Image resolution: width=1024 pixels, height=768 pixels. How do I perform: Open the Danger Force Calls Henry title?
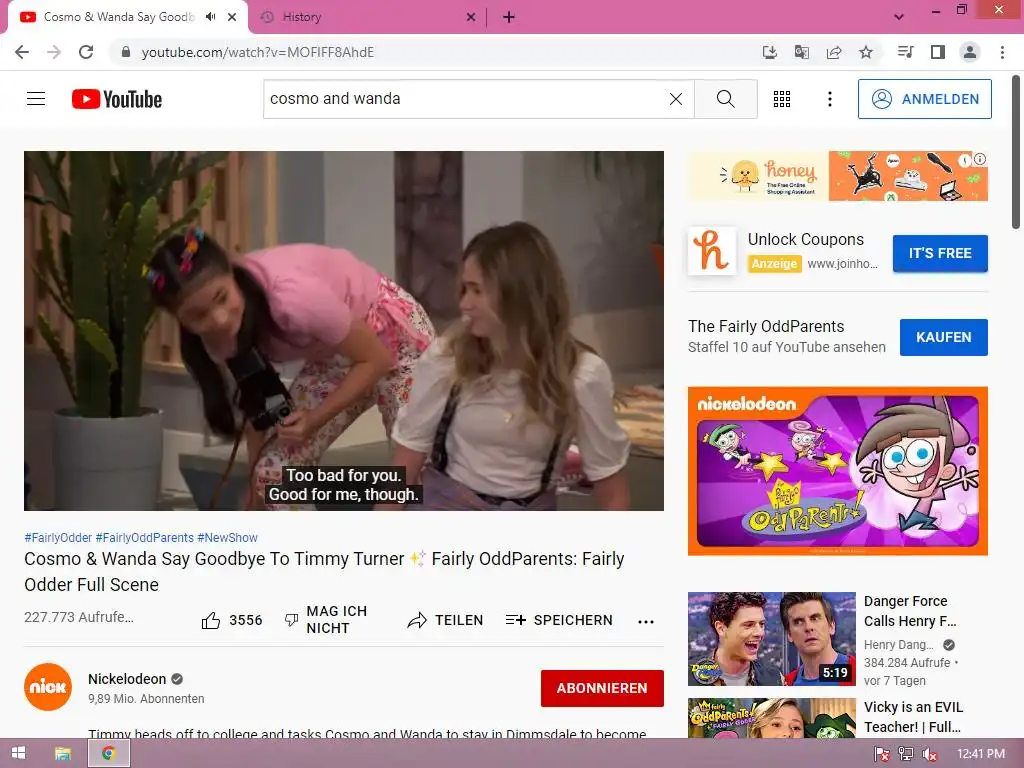point(910,611)
